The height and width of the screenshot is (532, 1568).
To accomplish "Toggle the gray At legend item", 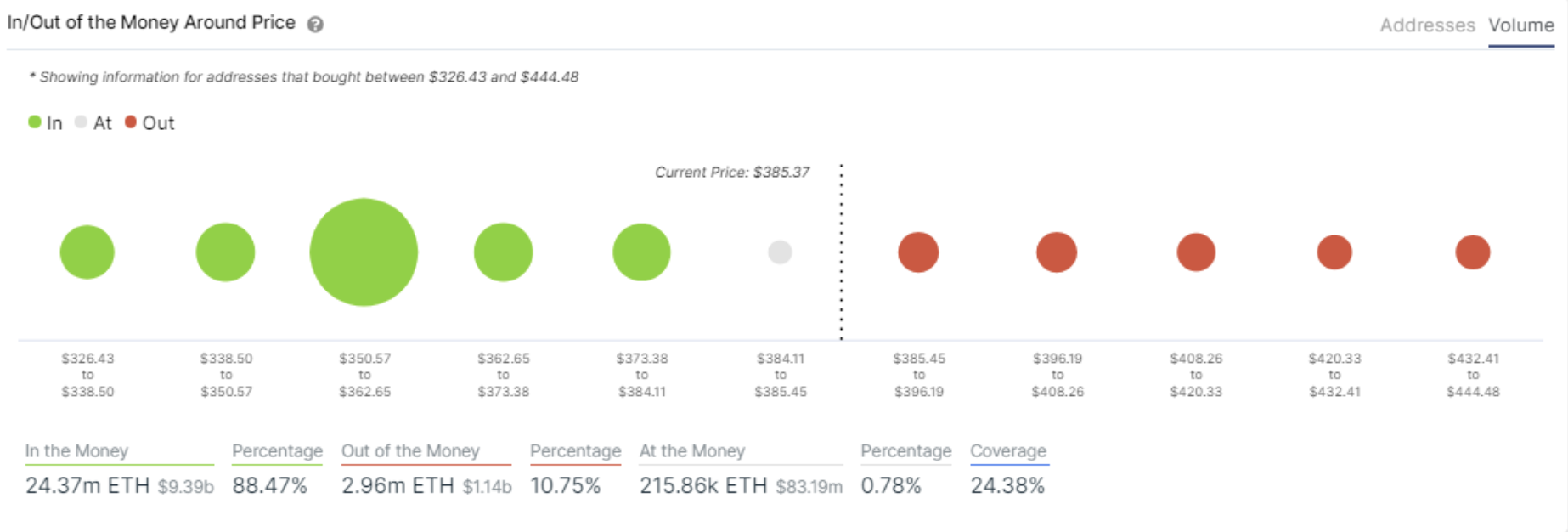I will tap(93, 123).
